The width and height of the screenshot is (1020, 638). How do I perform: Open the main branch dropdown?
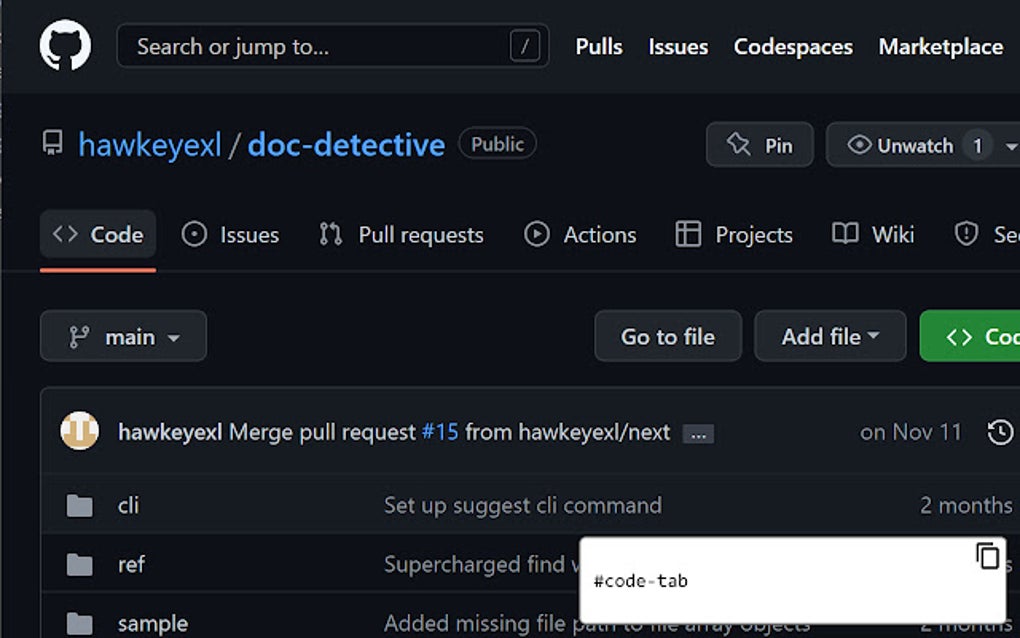[123, 336]
